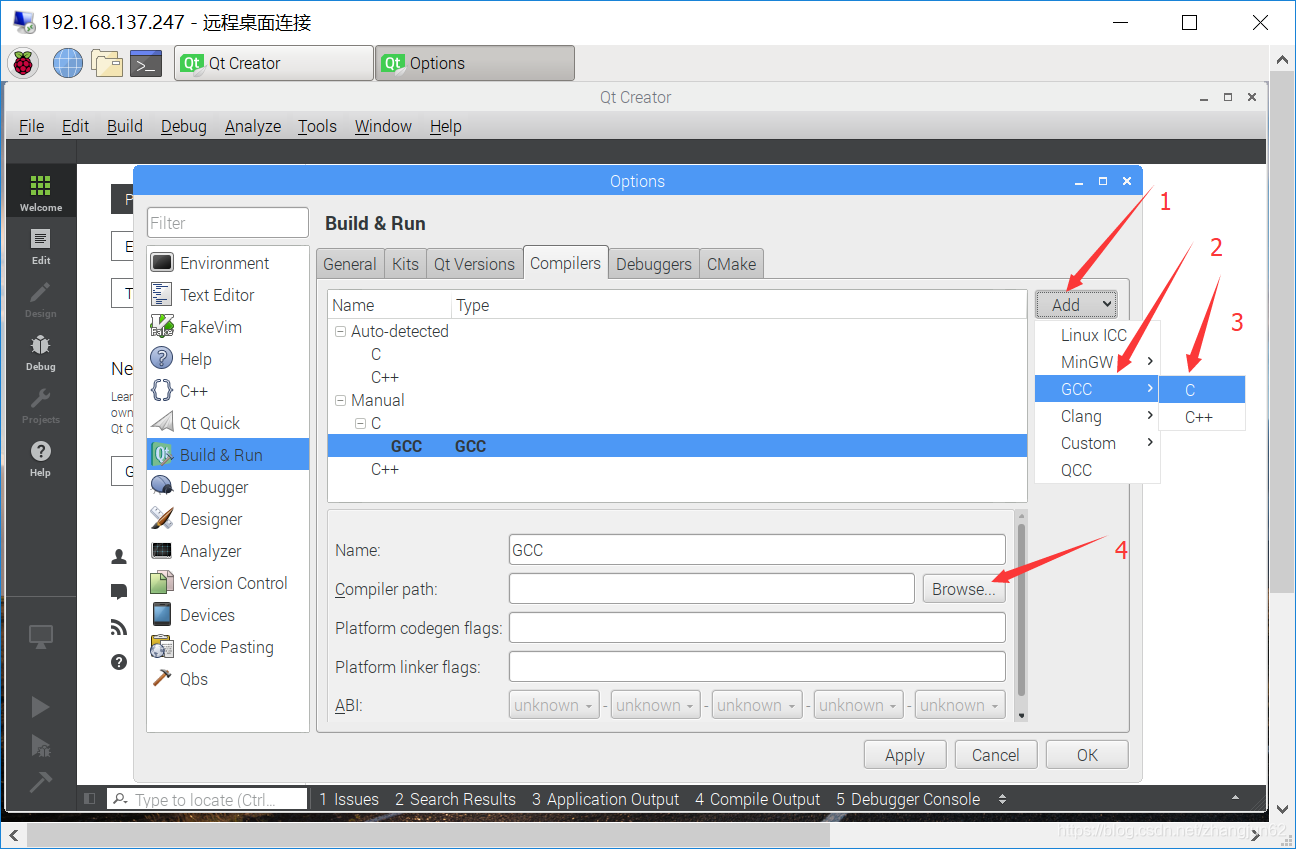Switch to the Options taskbar window
1296x849 pixels.
(475, 63)
